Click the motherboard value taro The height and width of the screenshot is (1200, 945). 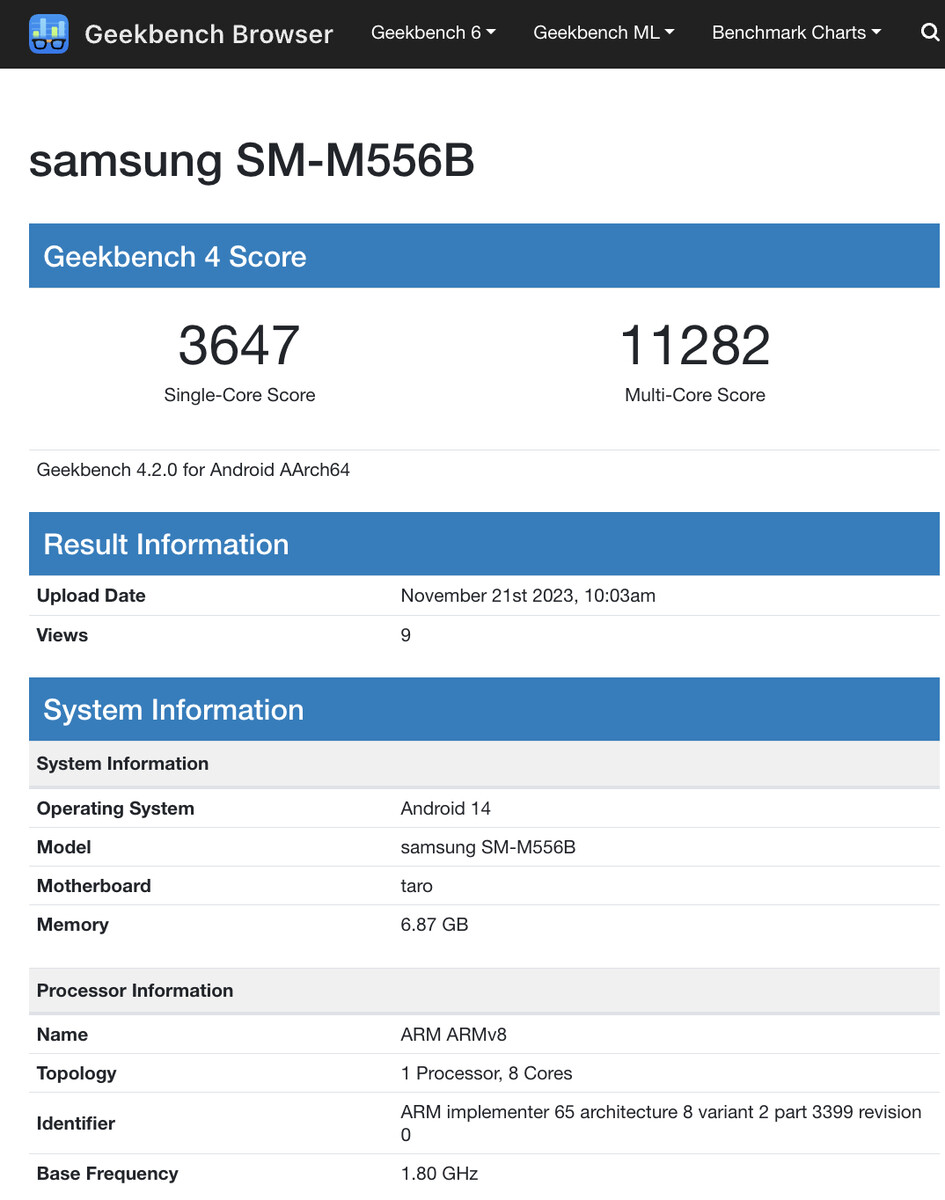tap(416, 886)
